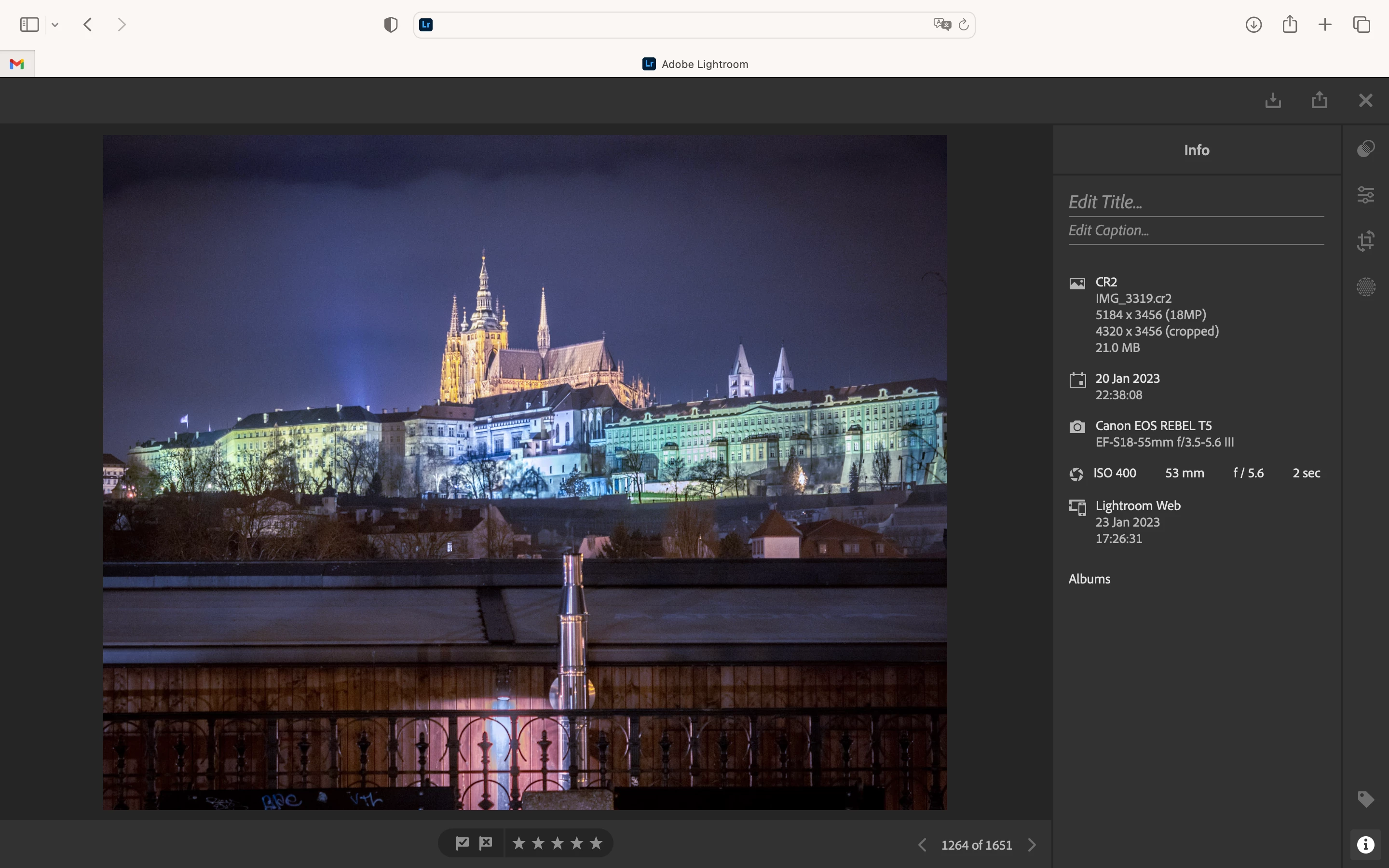Open the Edit sliders panel
Viewport: 1389px width, 868px height.
[1365, 195]
